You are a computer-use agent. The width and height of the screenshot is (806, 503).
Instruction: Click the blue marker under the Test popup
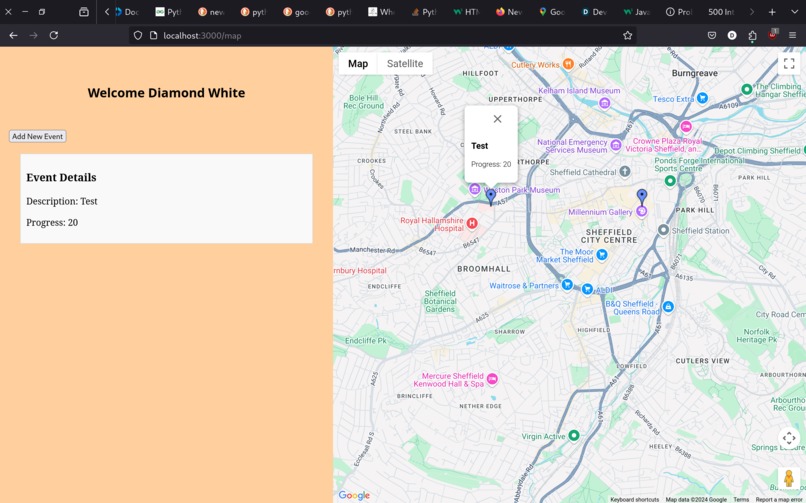tap(491, 197)
